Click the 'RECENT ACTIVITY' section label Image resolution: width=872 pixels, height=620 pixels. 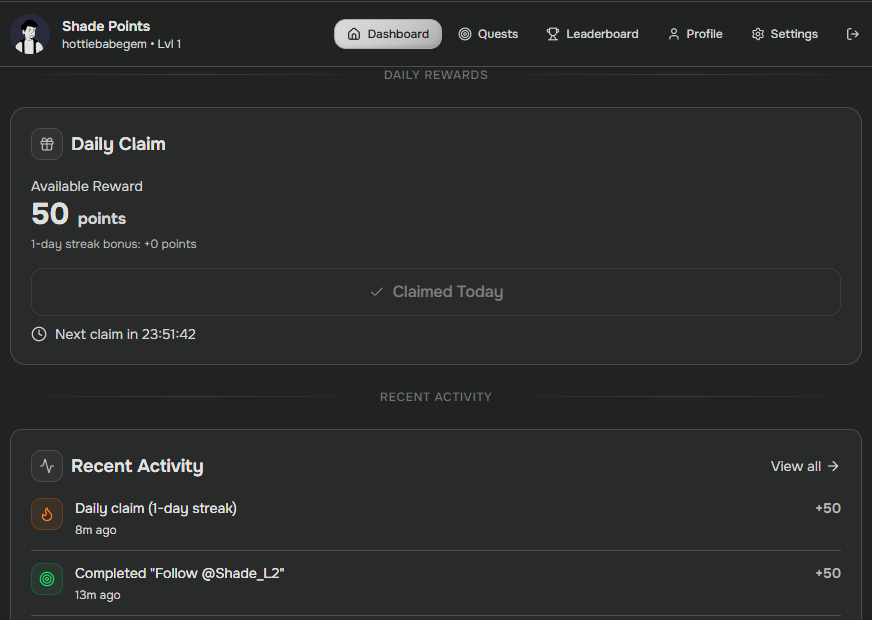435,397
